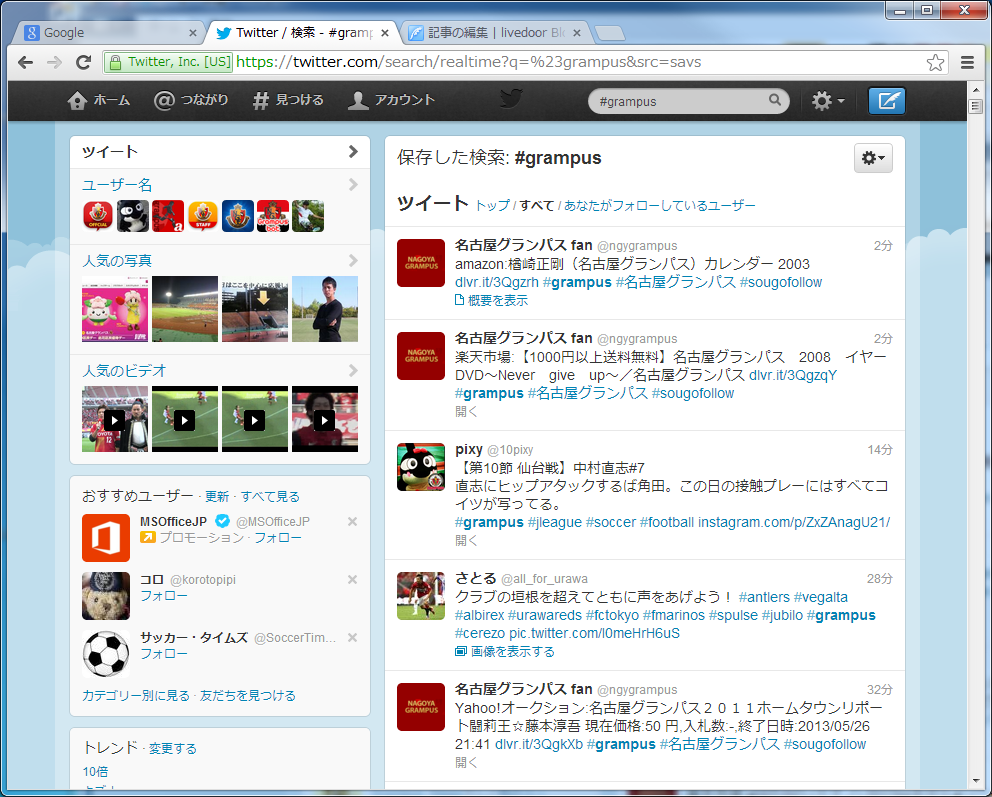Click カテゴリー別に見る link
Image resolution: width=992 pixels, height=797 pixels.
136,696
